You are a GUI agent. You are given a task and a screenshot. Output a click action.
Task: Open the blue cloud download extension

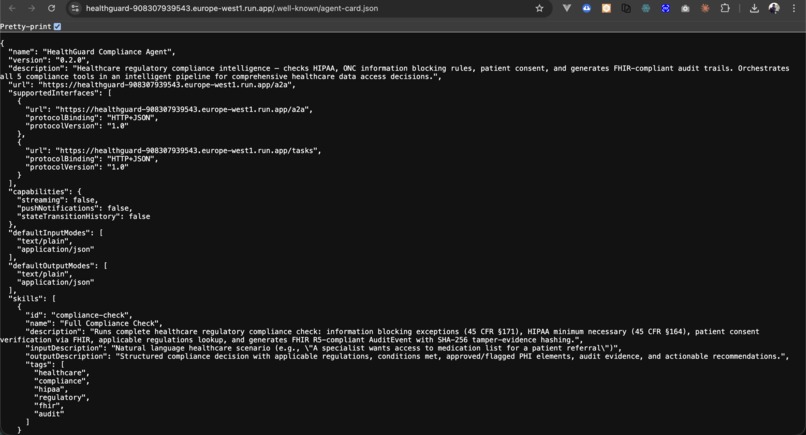[587, 8]
